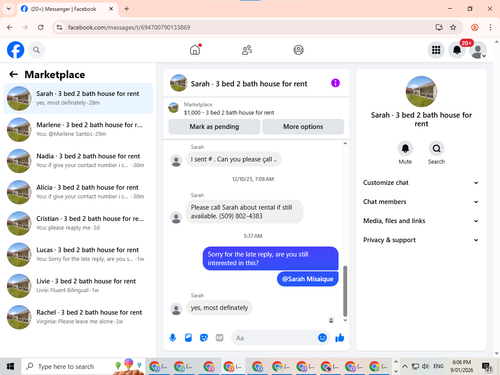The width and height of the screenshot is (500, 375).
Task: Open Lucas's conversation in the list
Action: click(x=78, y=254)
